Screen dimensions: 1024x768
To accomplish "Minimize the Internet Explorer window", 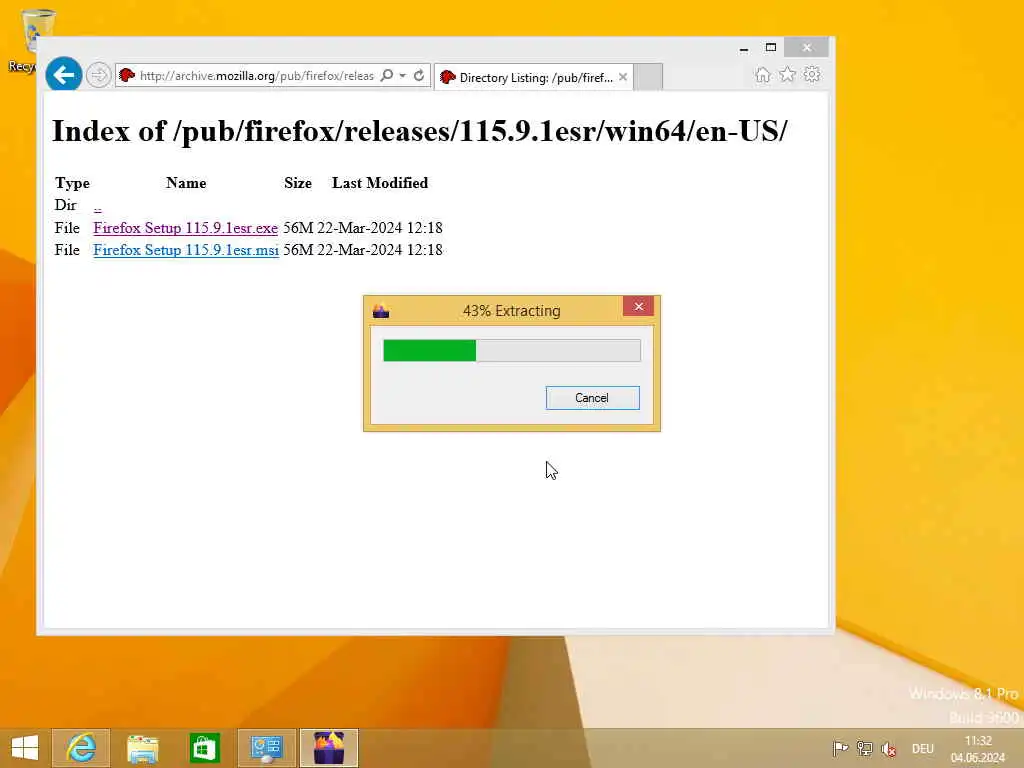I will 744,48.
